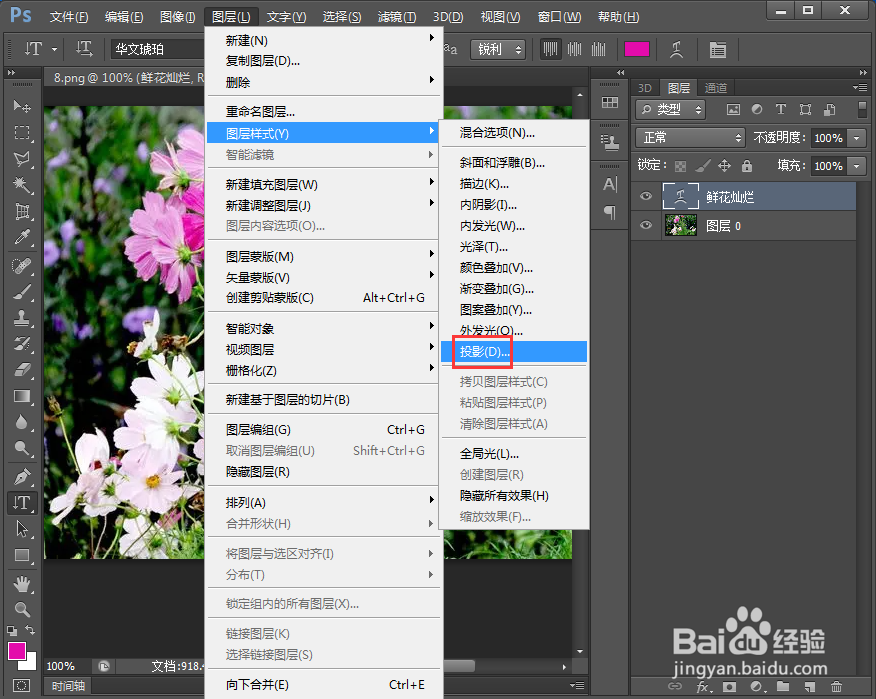Select the Eraser tool
876x699 pixels.
tap(22, 369)
